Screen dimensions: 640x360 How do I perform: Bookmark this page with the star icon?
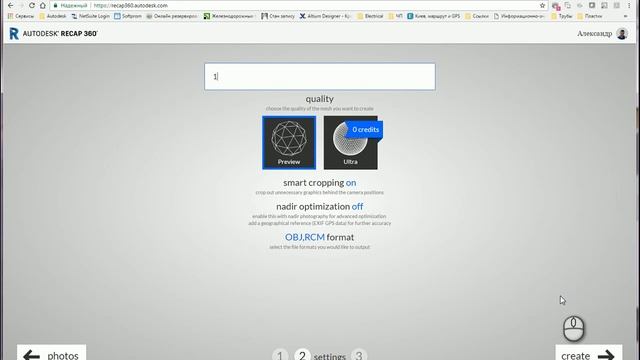[542, 5]
